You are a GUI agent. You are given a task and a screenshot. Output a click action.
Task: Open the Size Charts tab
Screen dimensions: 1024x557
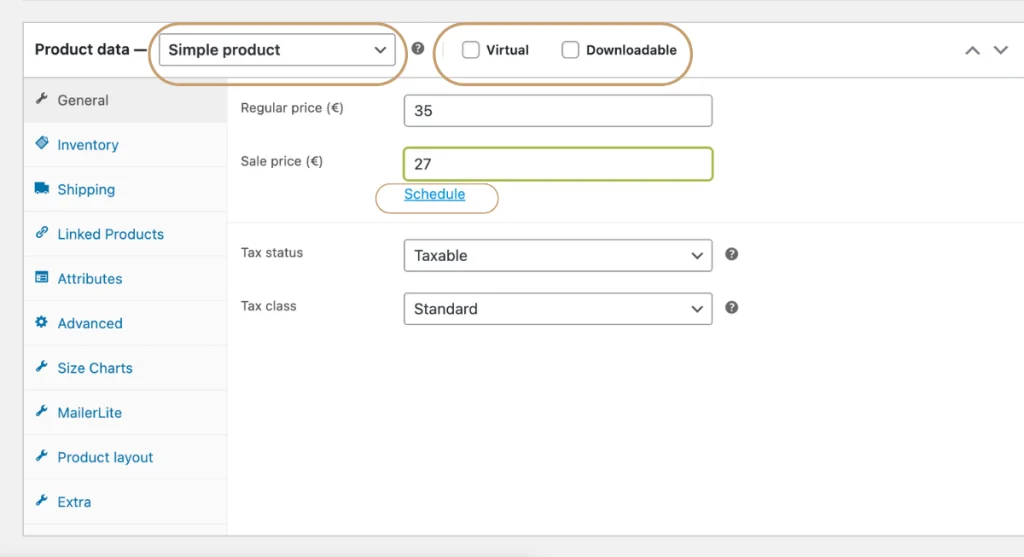tap(125, 368)
